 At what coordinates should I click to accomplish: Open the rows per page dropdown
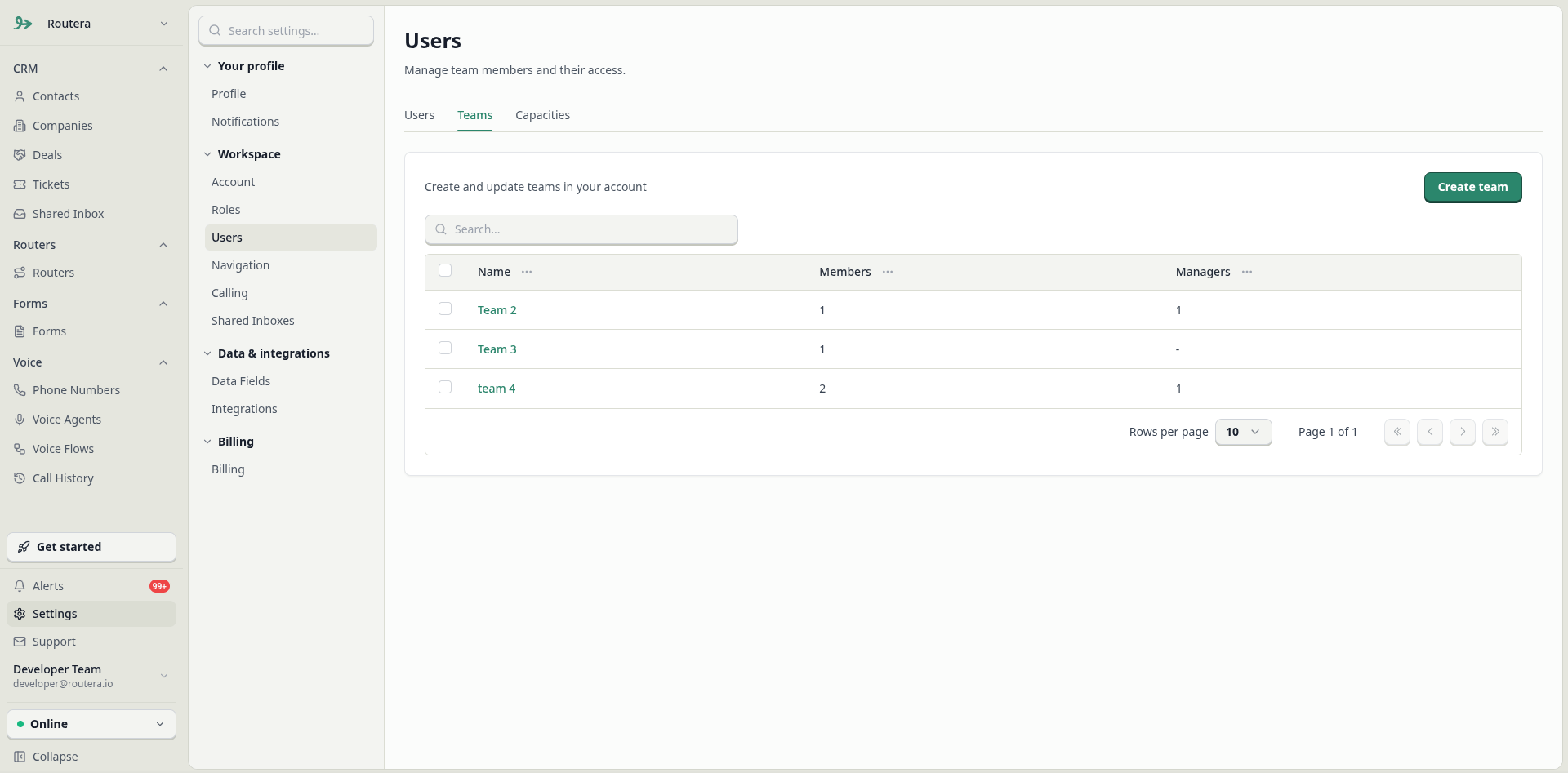pyautogui.click(x=1243, y=432)
